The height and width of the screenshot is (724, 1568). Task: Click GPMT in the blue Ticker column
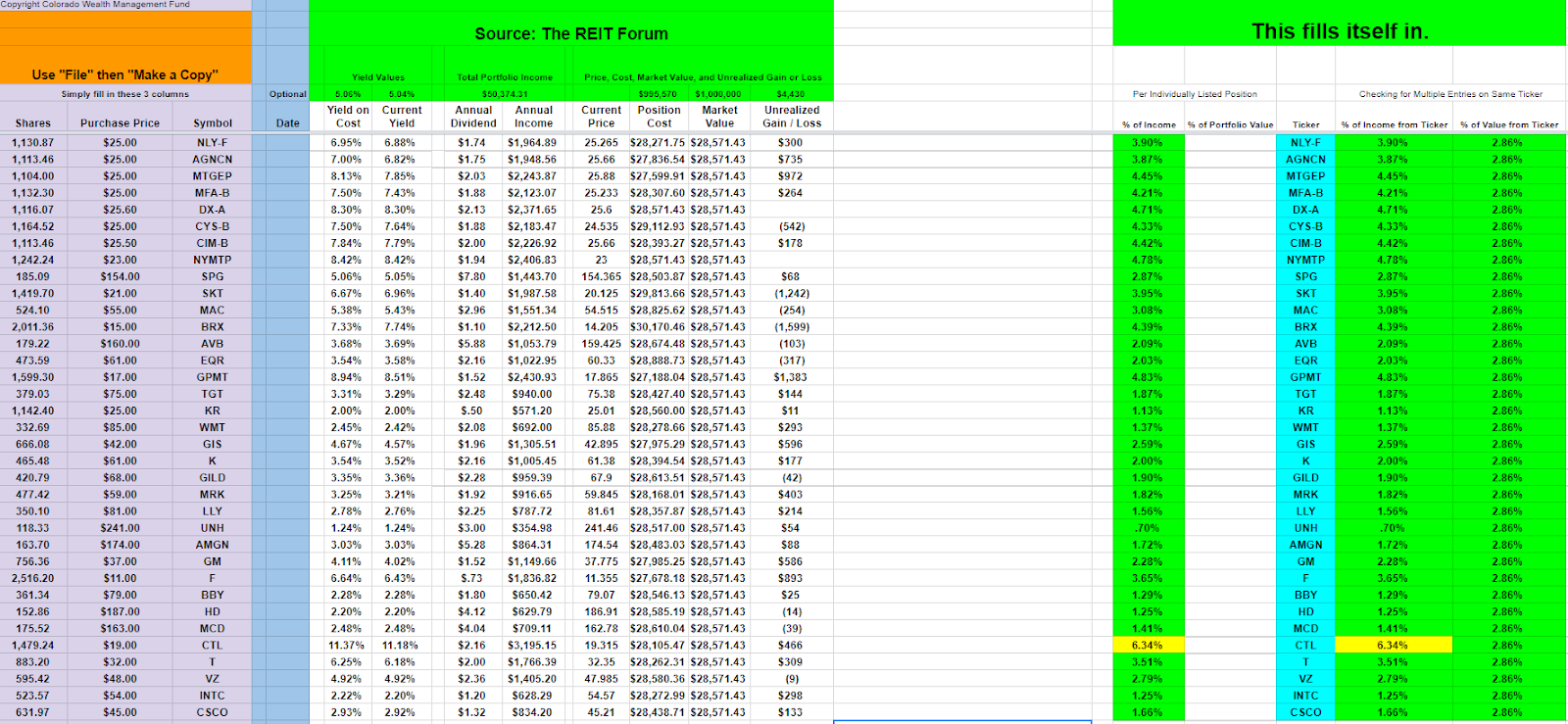point(1305,377)
